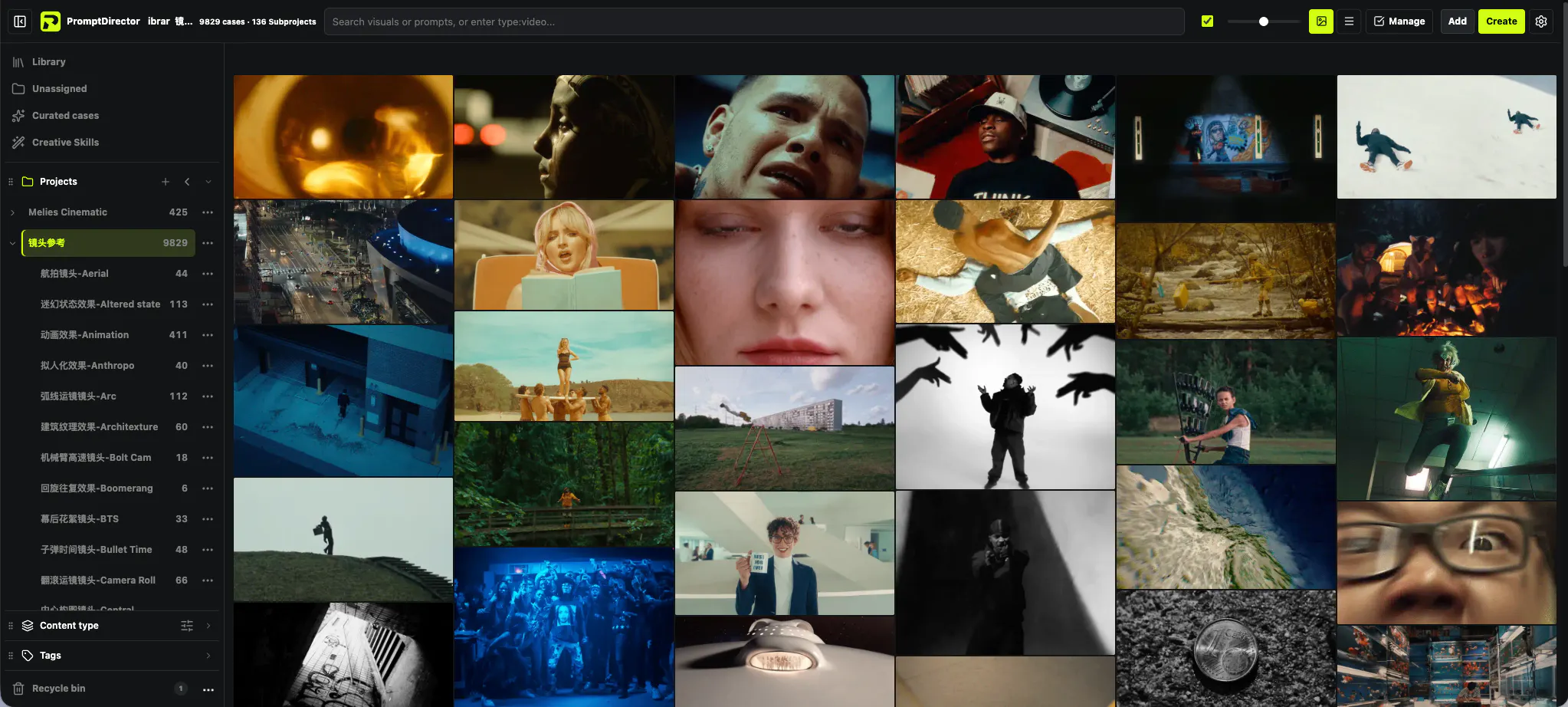
Task: Open more options for Bolt Cam subproject
Action: click(x=208, y=458)
